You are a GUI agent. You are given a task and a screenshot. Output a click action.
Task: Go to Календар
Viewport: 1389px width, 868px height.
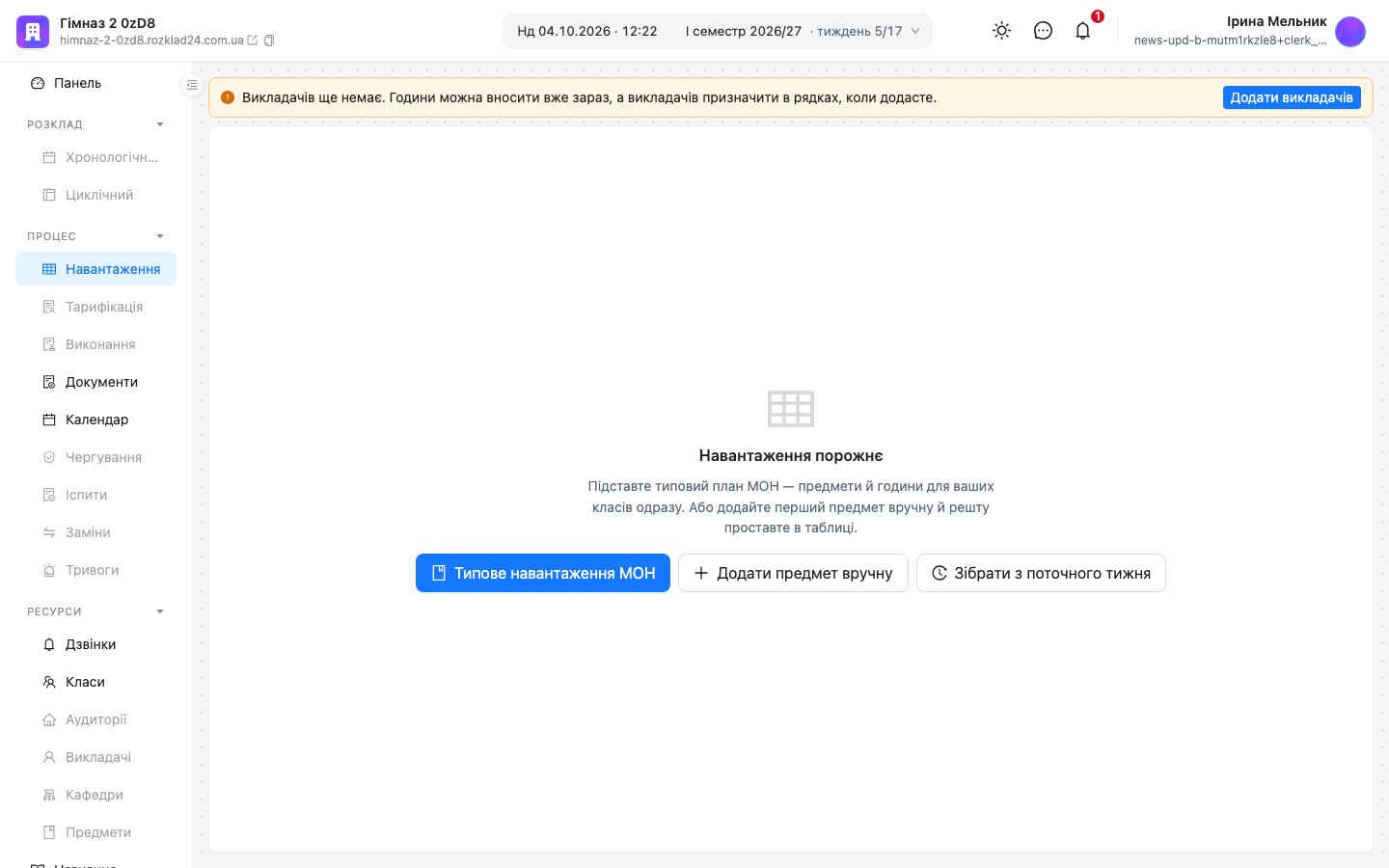tap(95, 420)
